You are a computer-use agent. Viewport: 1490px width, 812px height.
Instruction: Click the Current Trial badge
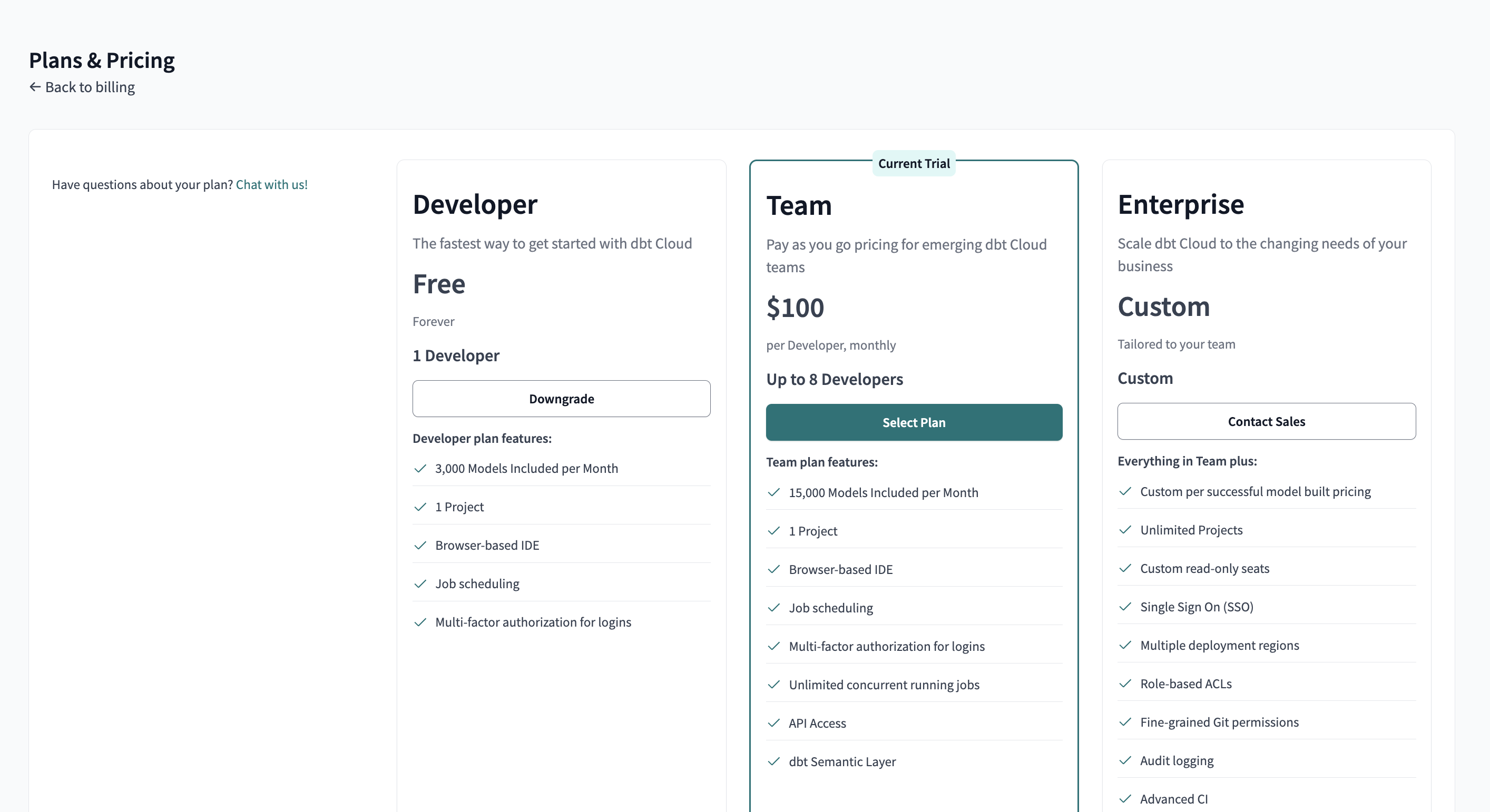(913, 164)
